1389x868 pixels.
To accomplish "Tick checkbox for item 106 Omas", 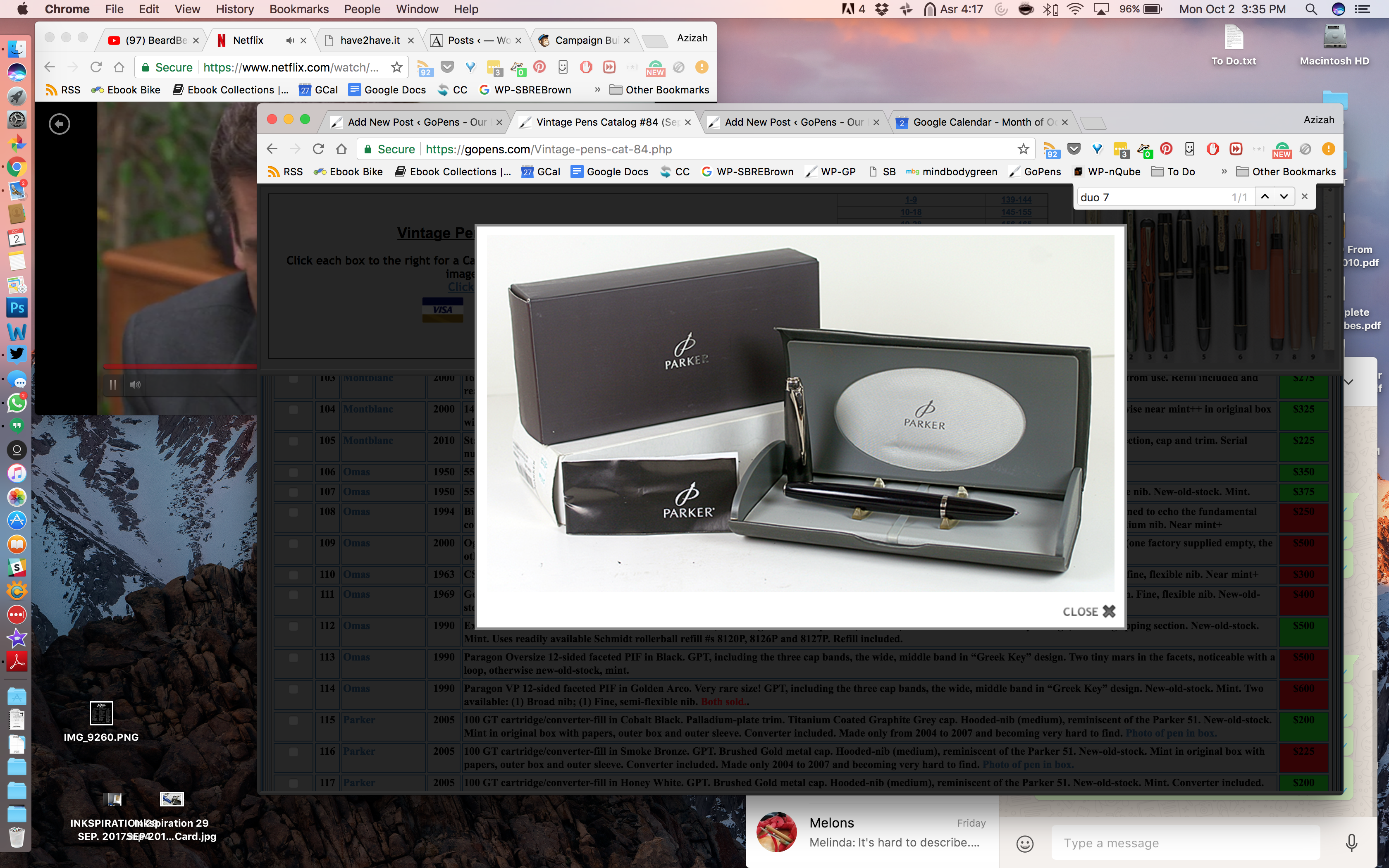I will pyautogui.click(x=293, y=472).
